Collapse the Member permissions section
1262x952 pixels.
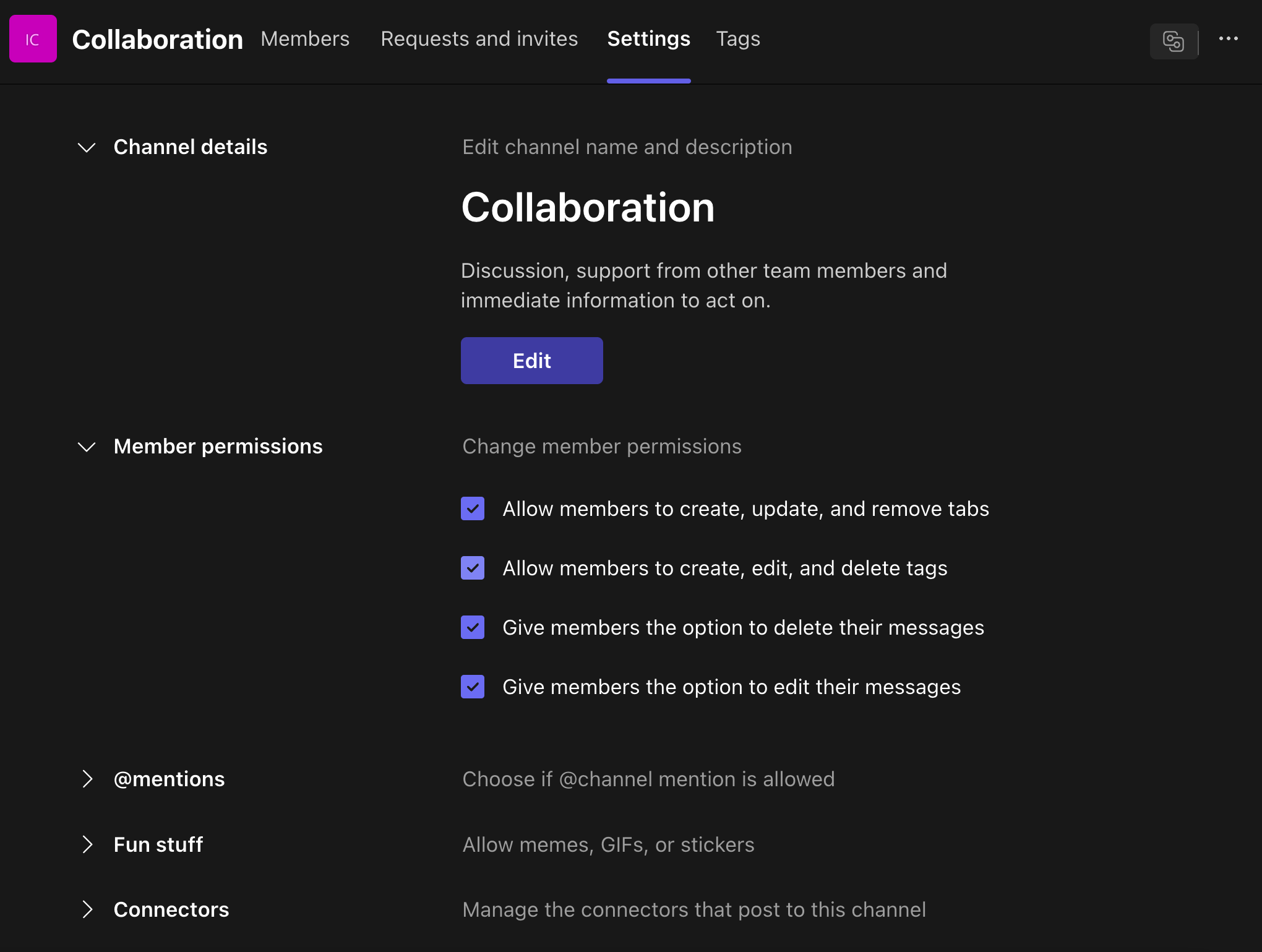(x=87, y=447)
